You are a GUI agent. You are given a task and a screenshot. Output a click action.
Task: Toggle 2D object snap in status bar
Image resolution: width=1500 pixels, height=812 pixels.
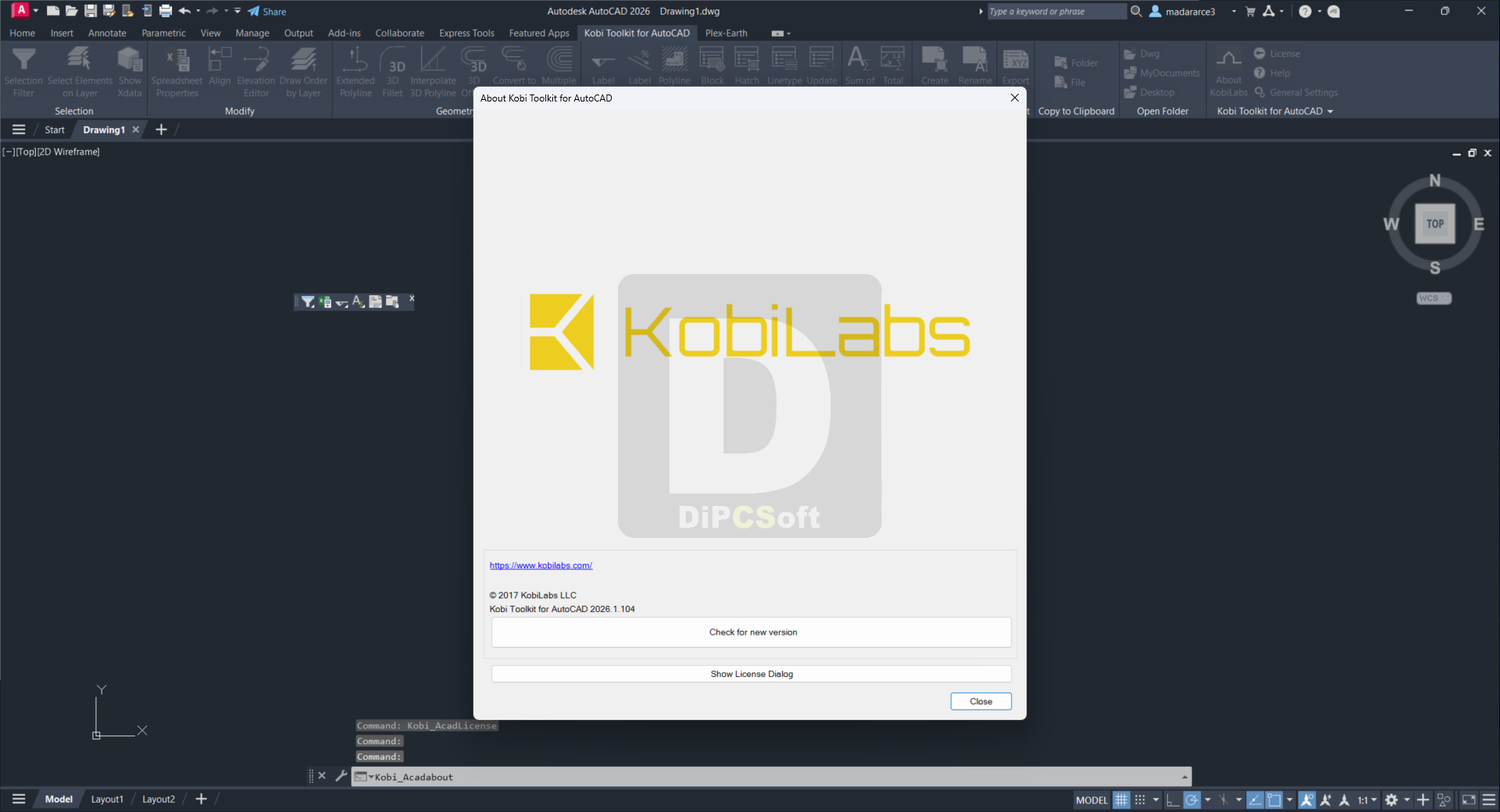1274,800
